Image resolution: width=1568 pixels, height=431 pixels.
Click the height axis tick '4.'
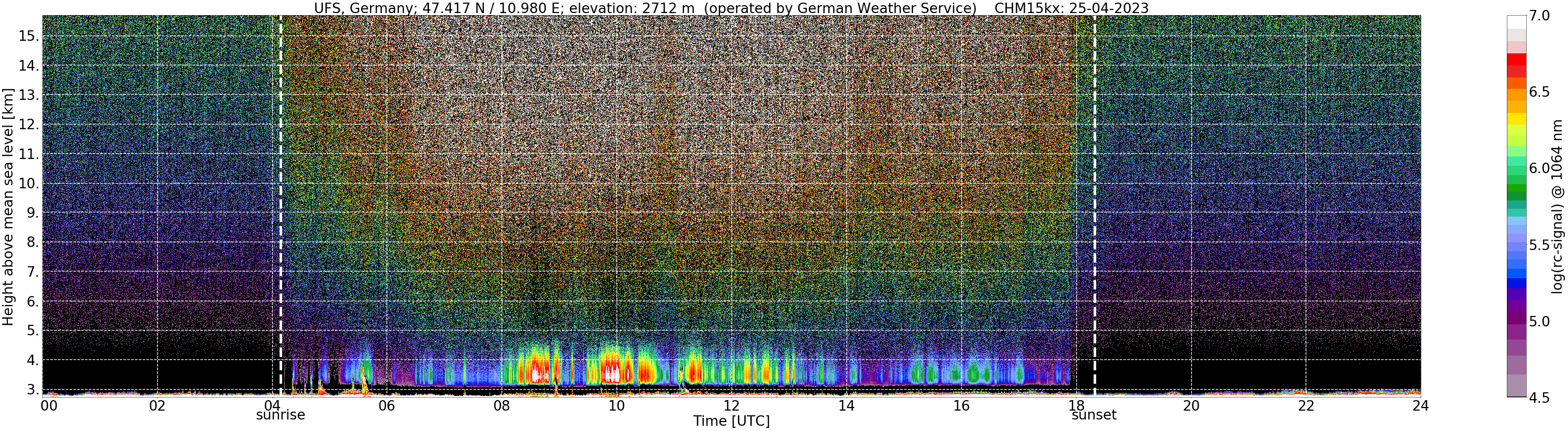coord(33,360)
